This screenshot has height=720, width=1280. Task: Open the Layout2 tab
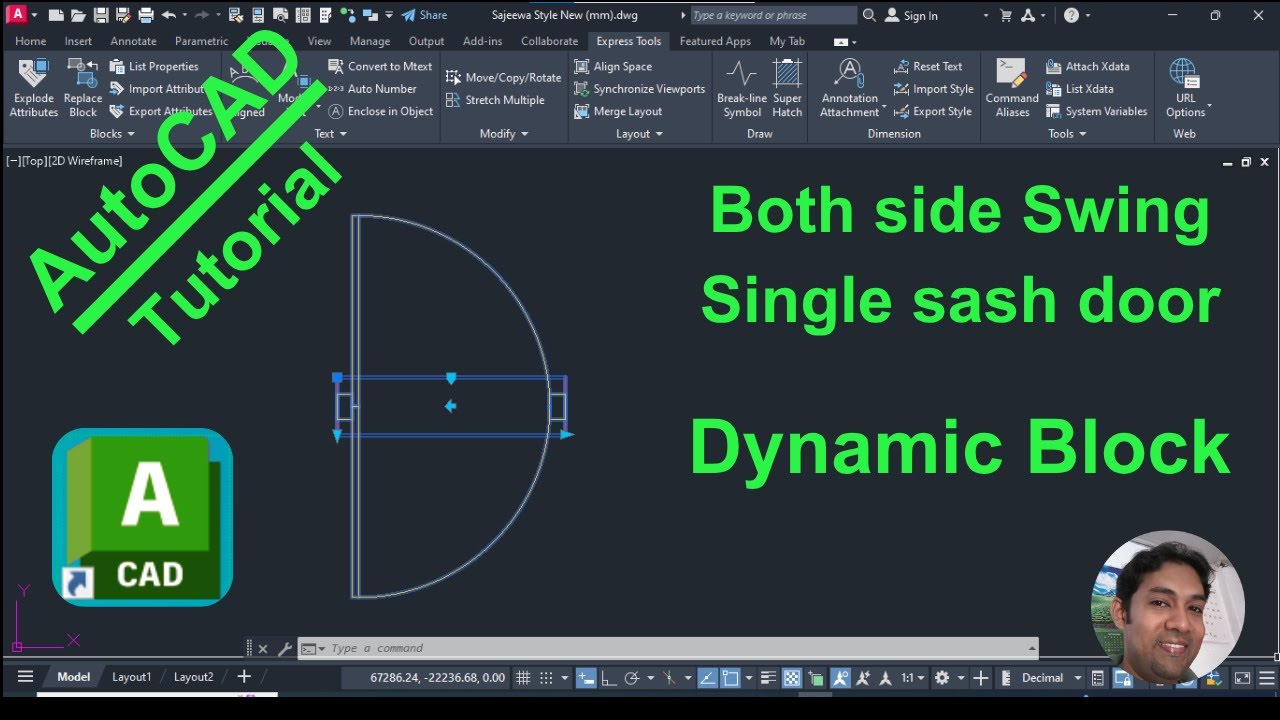(193, 677)
